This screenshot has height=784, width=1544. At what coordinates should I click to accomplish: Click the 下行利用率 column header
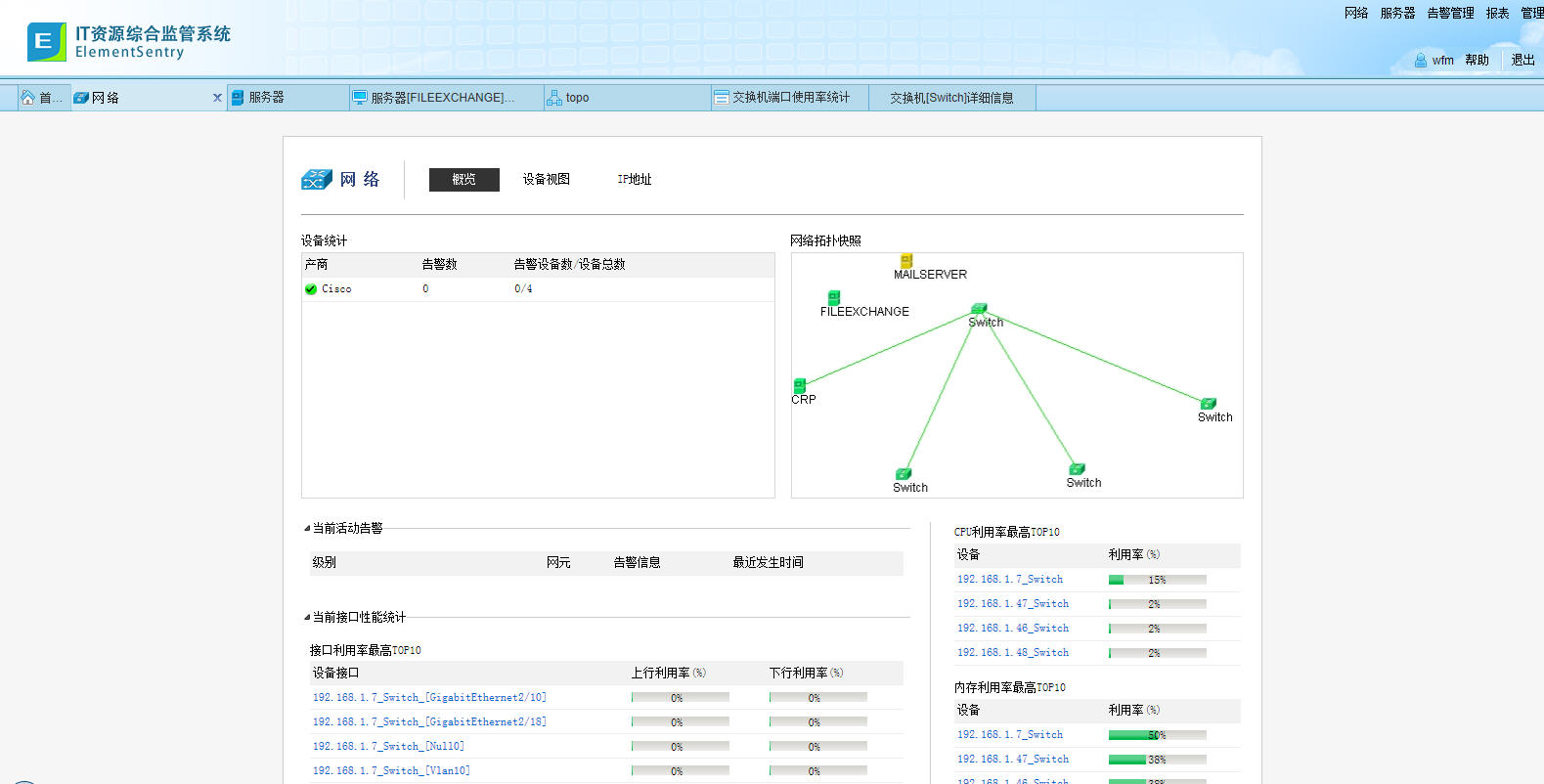806,674
